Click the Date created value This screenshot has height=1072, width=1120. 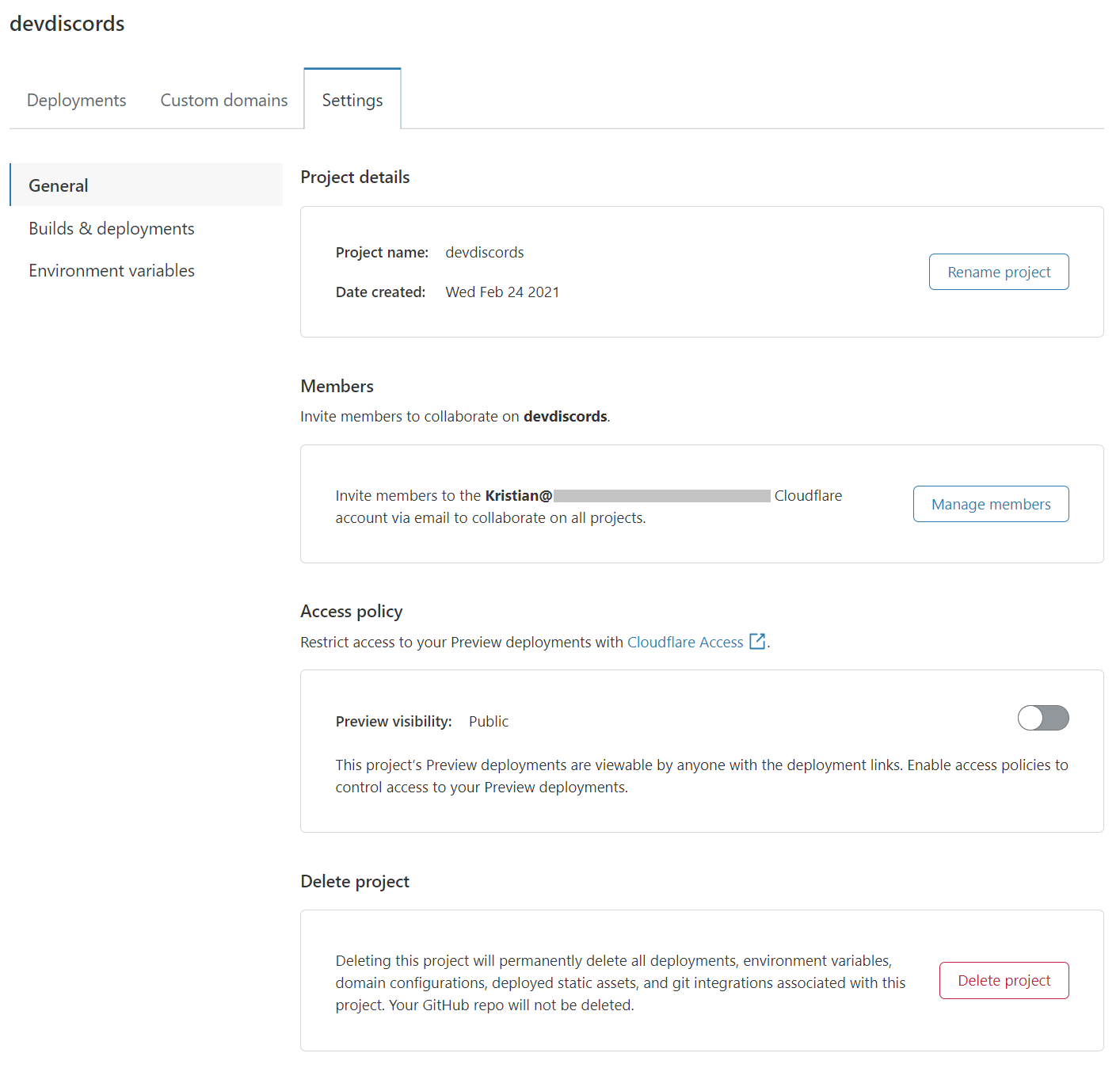pos(502,292)
